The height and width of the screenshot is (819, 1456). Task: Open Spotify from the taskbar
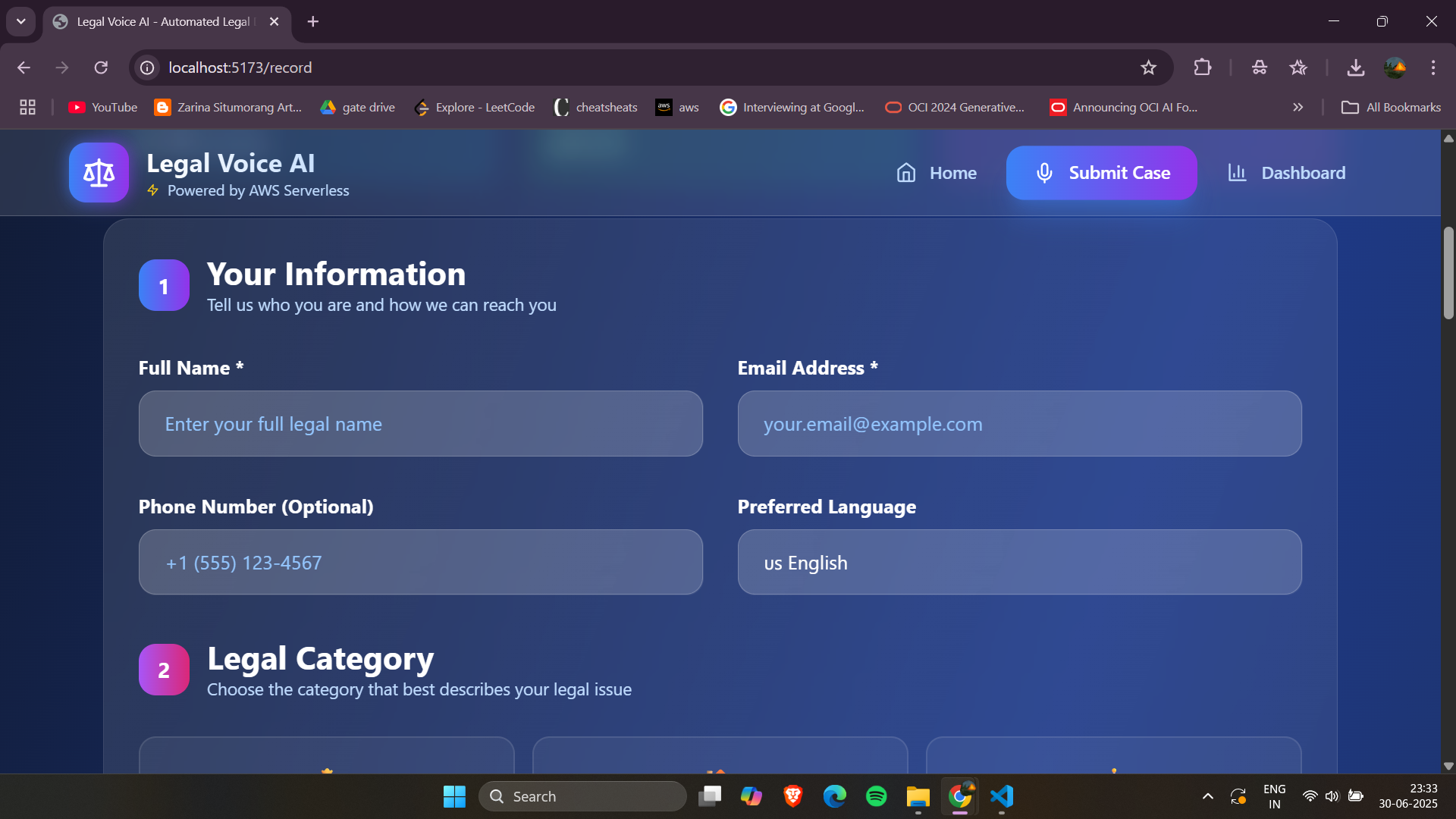pos(876,796)
